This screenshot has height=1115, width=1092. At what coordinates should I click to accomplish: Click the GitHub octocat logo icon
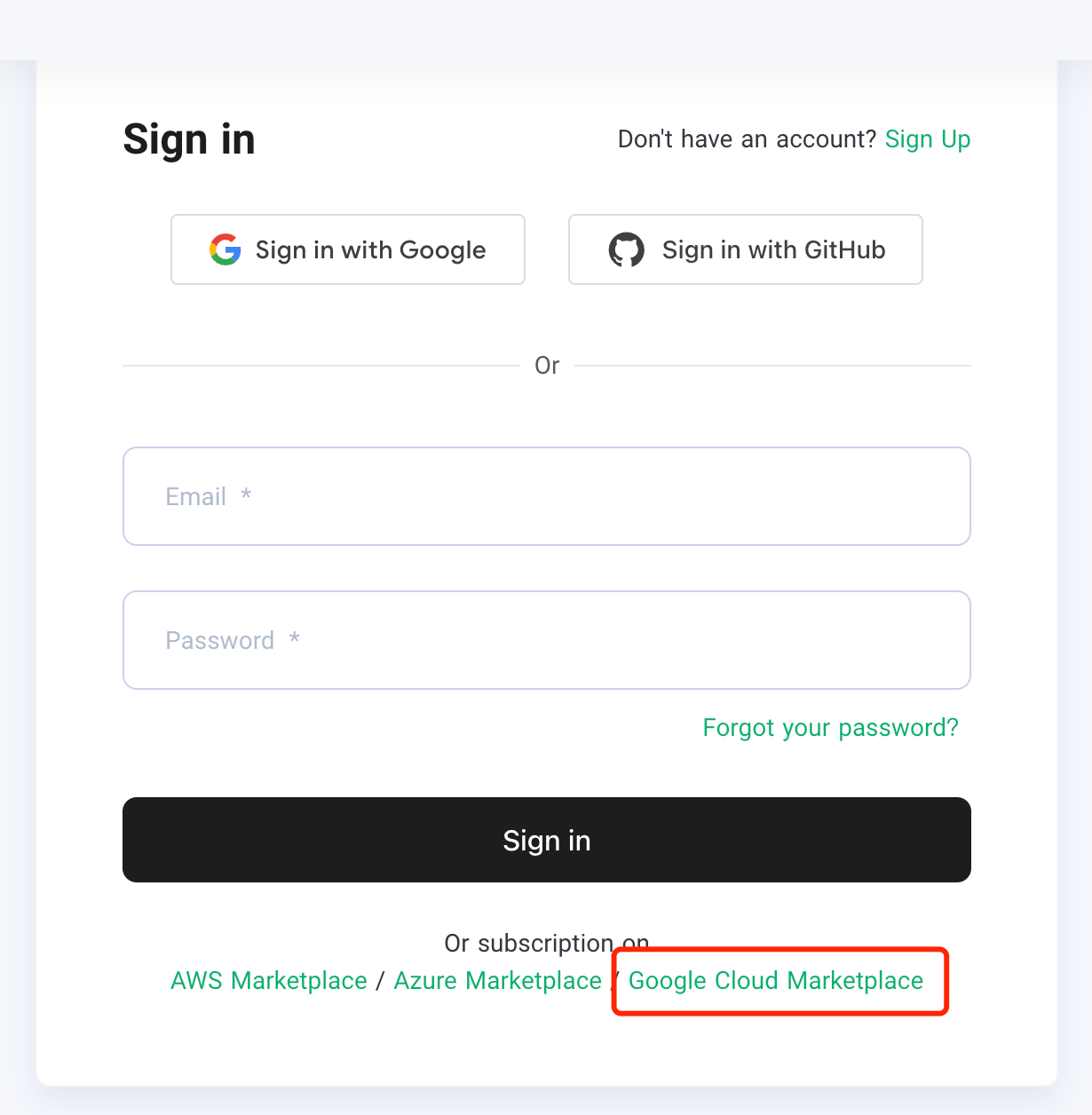626,249
